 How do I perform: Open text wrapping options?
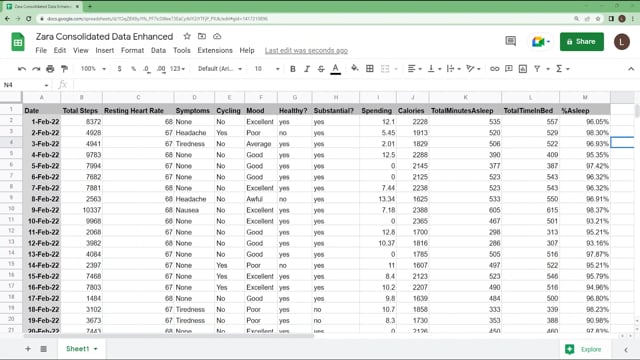[453, 69]
